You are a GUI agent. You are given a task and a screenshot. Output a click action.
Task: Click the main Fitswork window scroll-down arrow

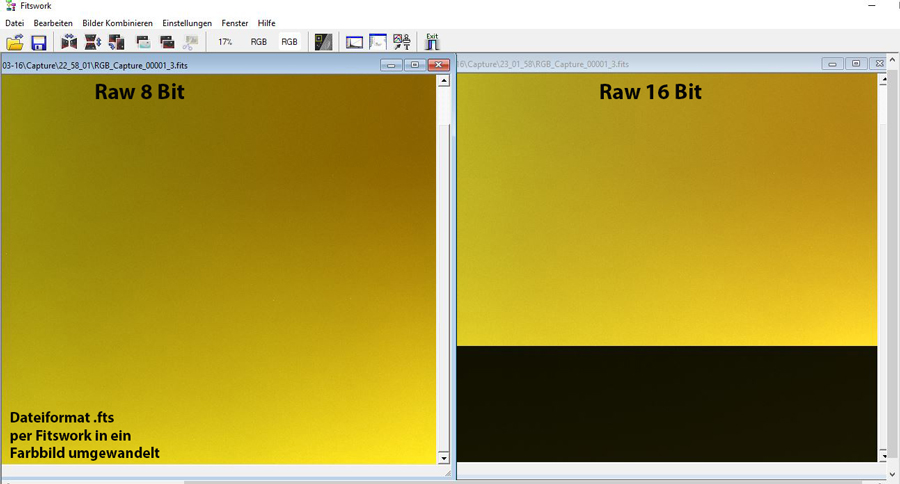point(893,474)
